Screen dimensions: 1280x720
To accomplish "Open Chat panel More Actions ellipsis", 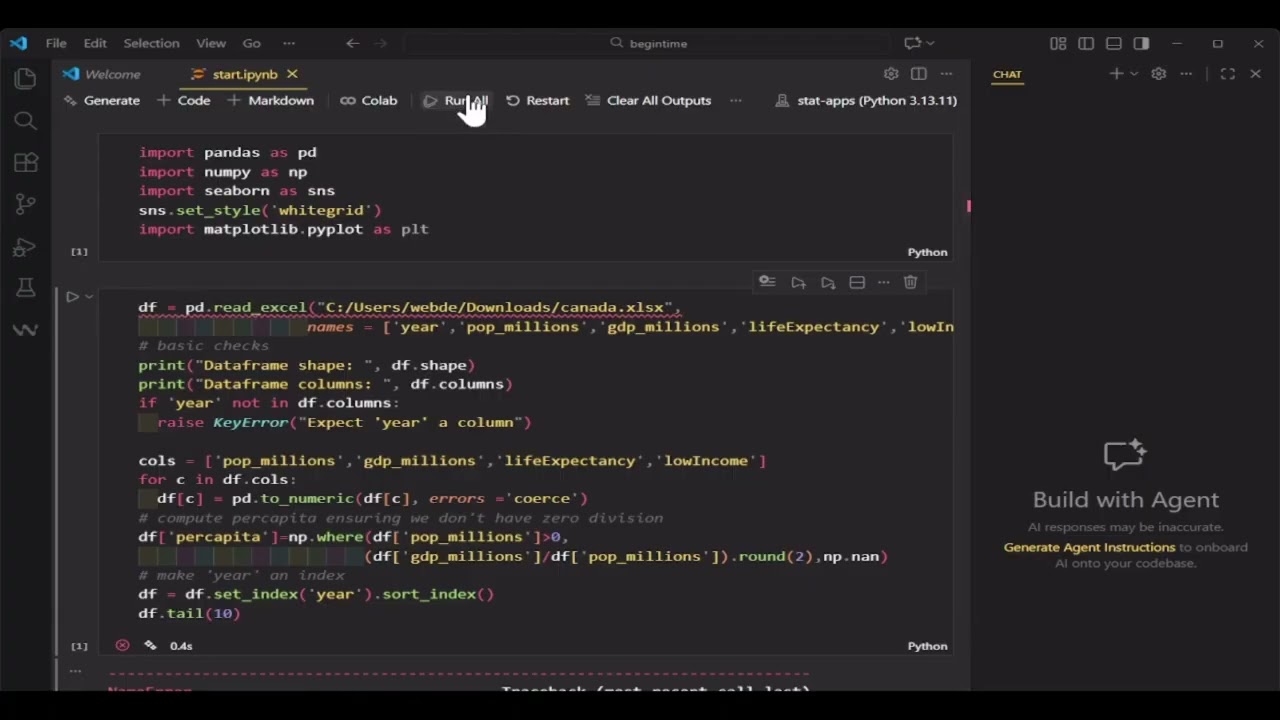I will click(x=1186, y=74).
